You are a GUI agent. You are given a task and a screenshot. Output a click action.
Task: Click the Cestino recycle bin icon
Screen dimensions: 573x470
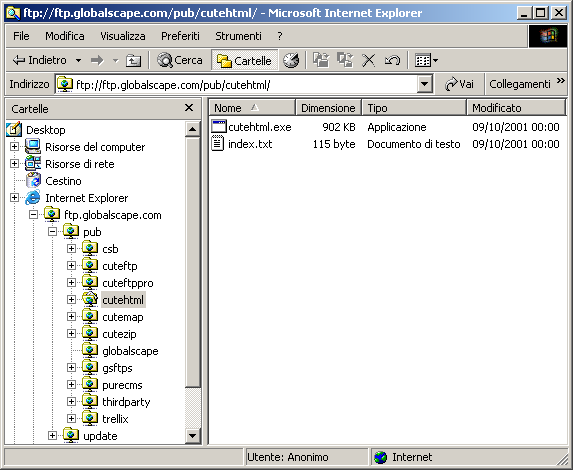tap(33, 181)
